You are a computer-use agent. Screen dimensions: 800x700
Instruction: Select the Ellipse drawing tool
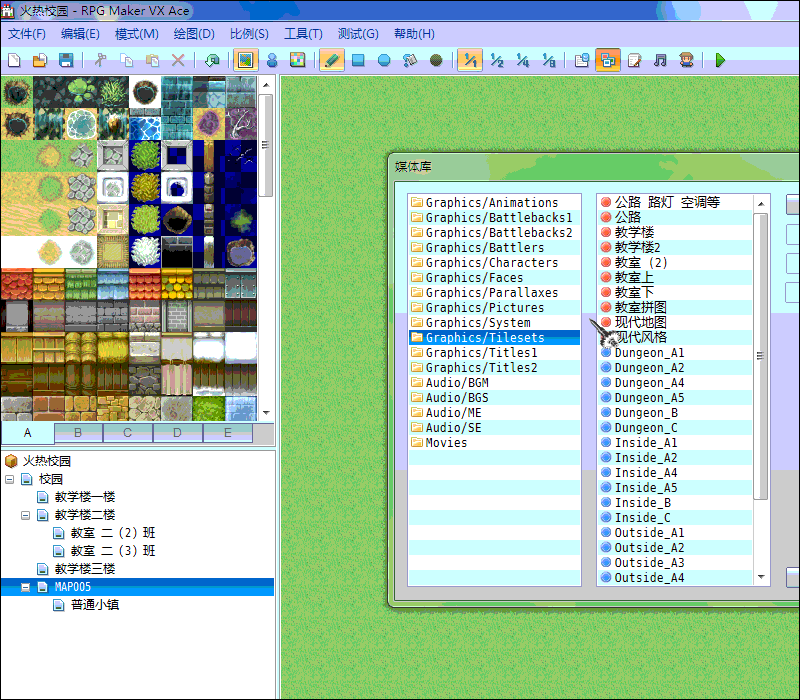pos(384,60)
